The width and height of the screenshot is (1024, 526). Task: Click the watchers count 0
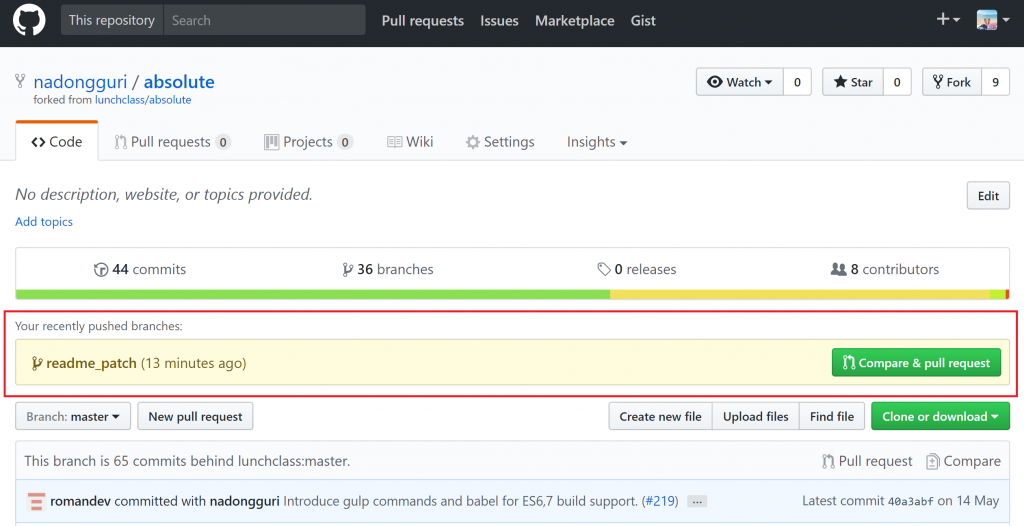[797, 82]
